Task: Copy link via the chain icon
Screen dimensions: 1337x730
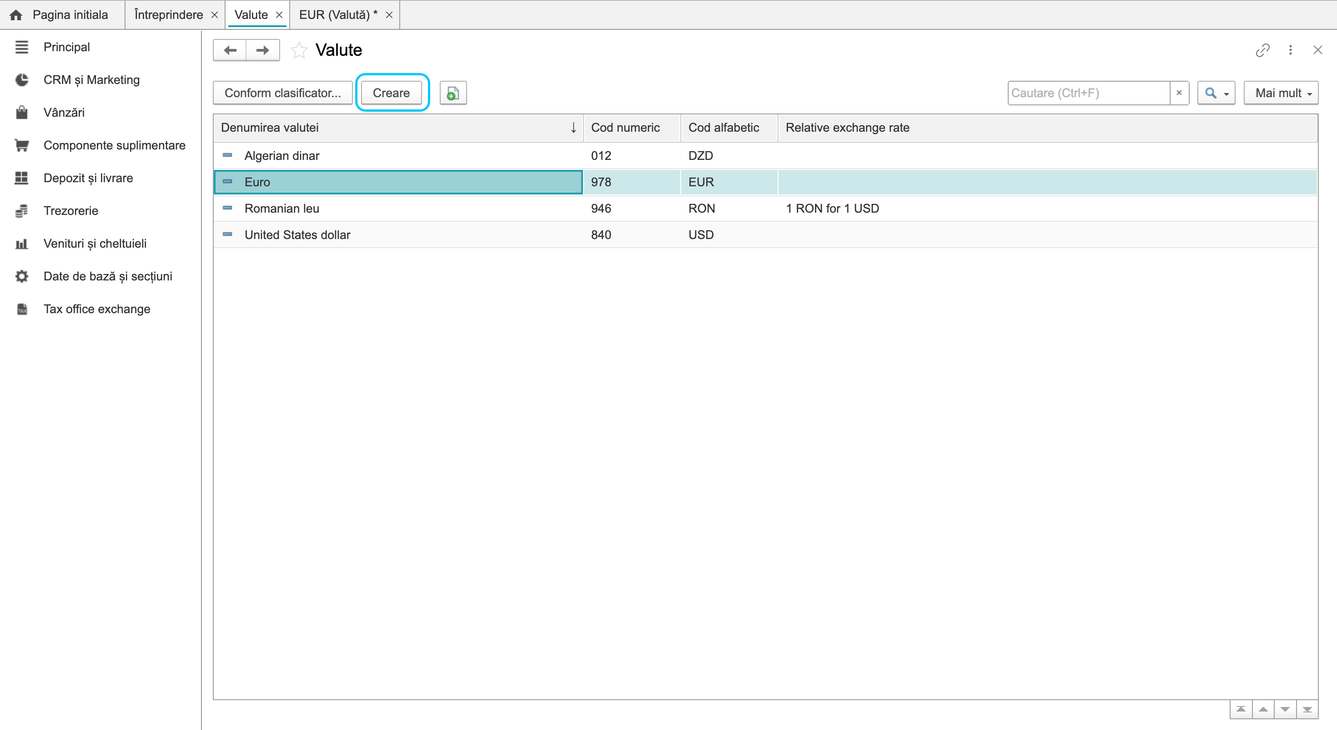Action: click(1263, 50)
